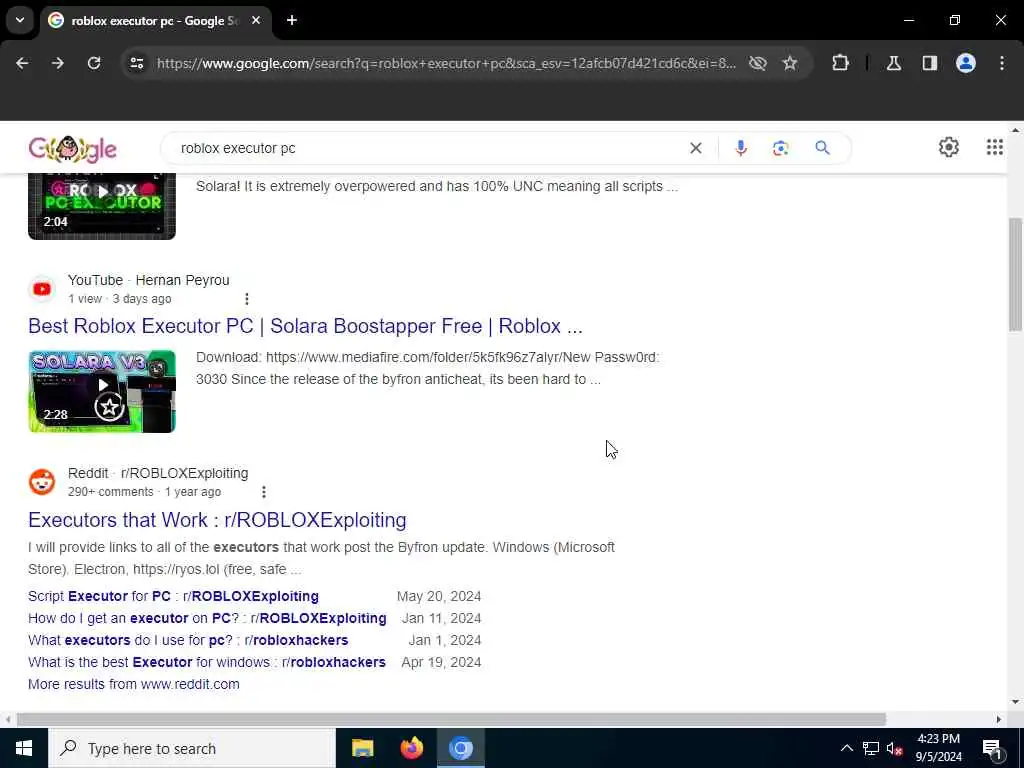Open the Chrome profile avatar
Image resolution: width=1024 pixels, height=768 pixels.
tap(966, 63)
